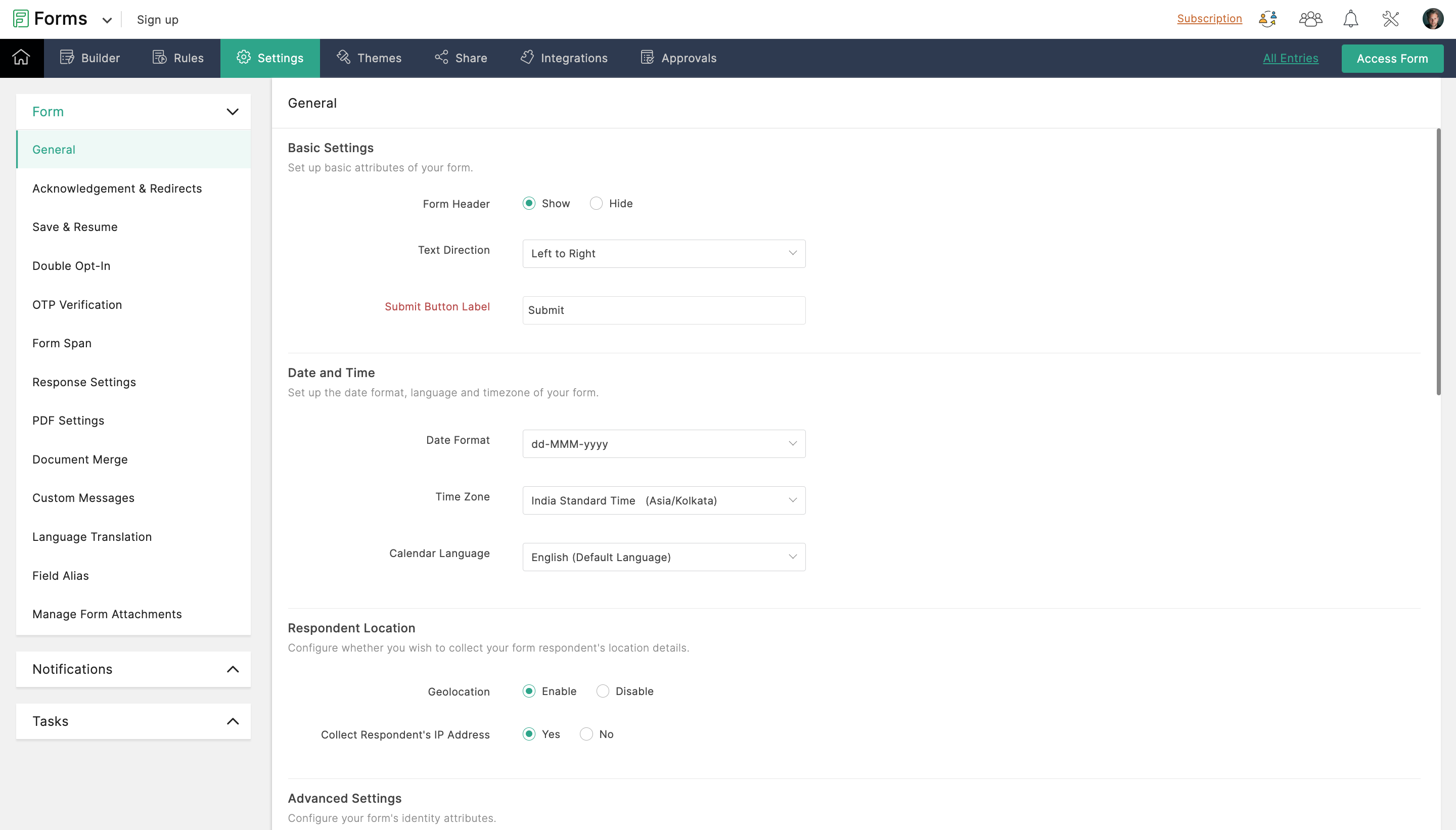Open the Date Format dropdown
1456x830 pixels.
(664, 443)
